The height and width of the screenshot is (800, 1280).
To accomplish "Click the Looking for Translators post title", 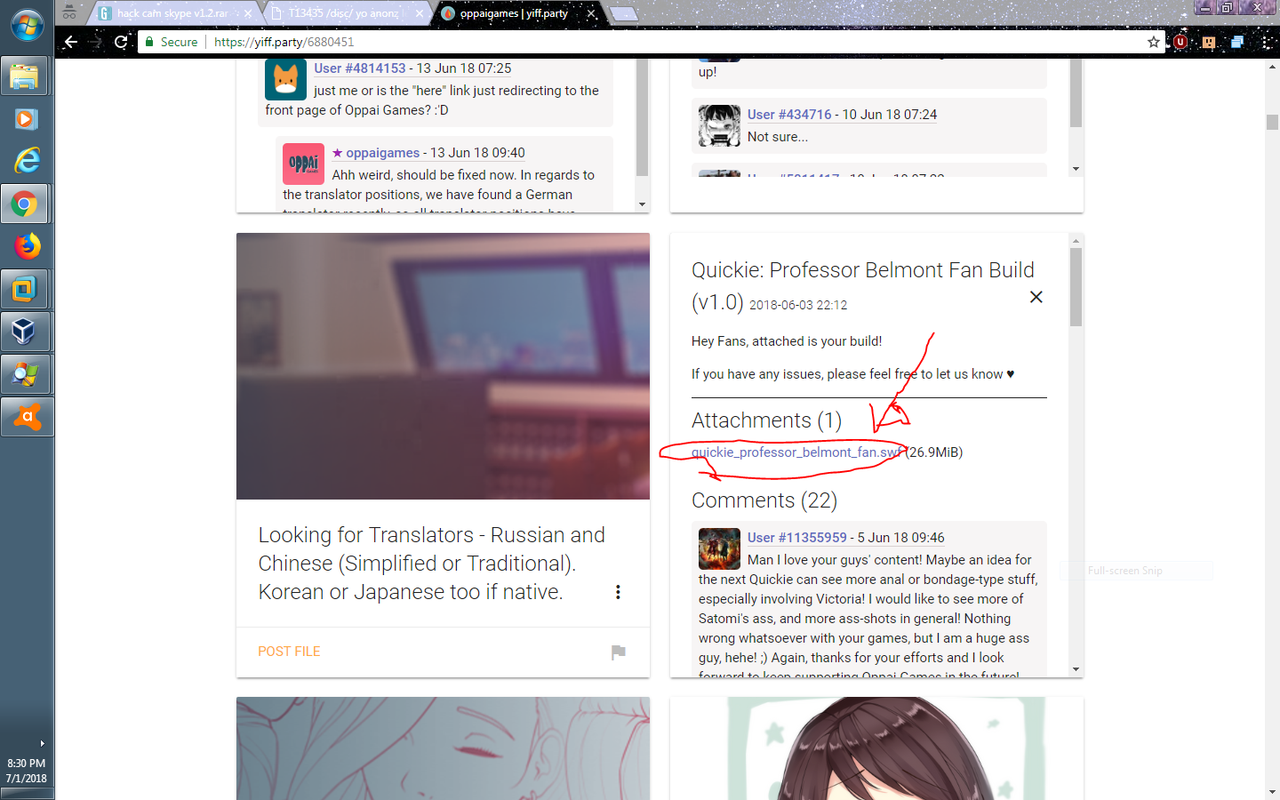I will click(x=431, y=563).
